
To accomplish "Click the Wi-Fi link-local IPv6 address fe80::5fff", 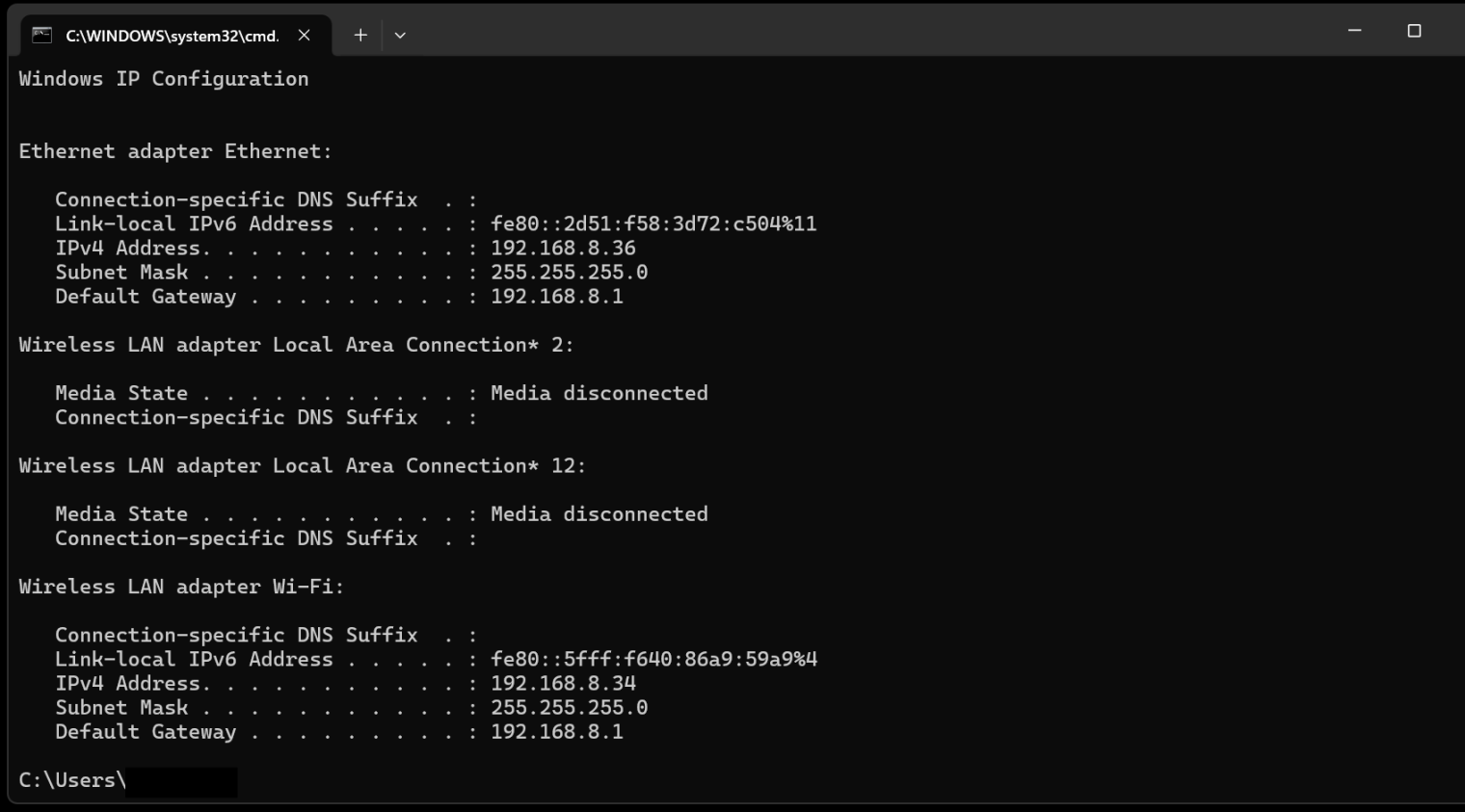I will (x=653, y=660).
